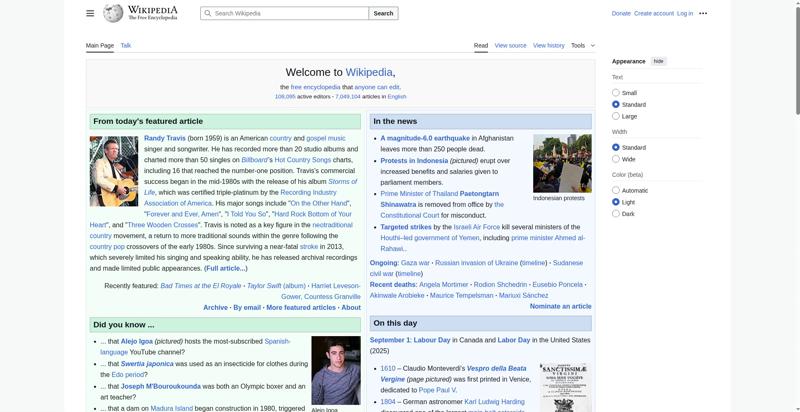Viewport: 800px width, 412px height.
Task: Click the Log in link
Action: [x=685, y=13]
